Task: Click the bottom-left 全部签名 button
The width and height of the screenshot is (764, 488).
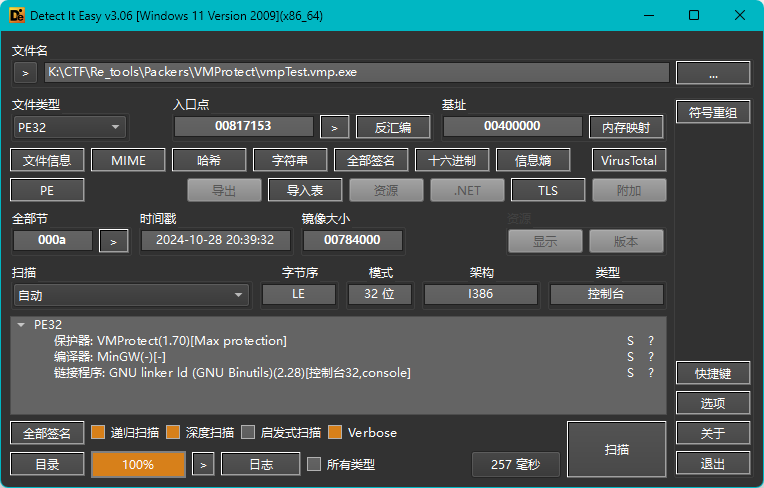Action: [47, 433]
